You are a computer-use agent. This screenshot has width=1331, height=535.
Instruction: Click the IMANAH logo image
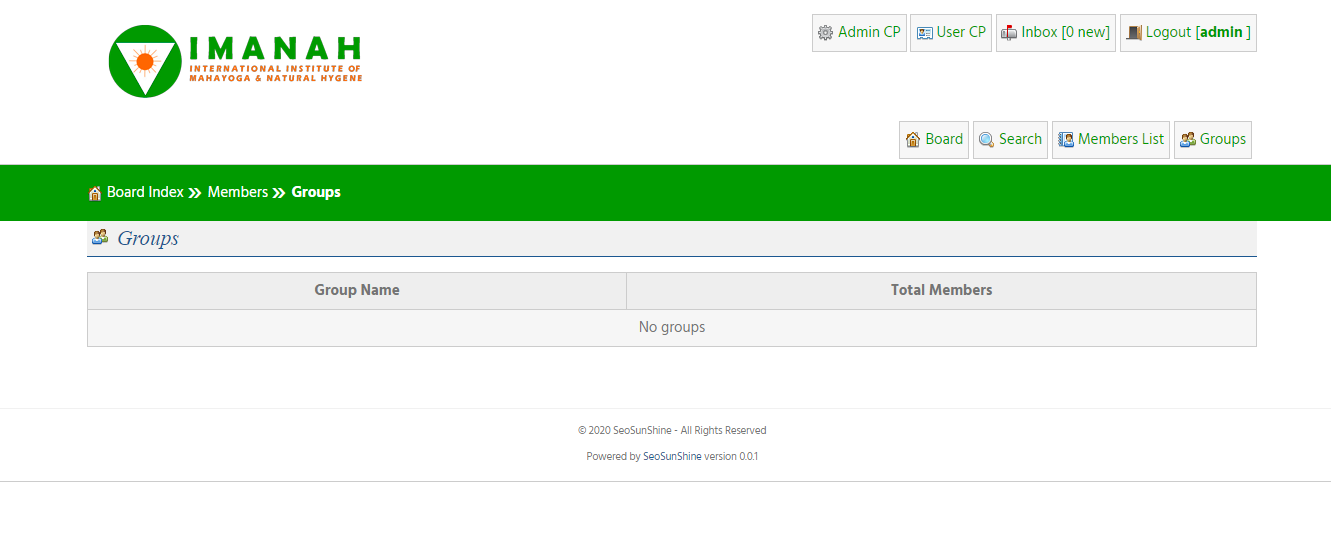click(x=235, y=61)
